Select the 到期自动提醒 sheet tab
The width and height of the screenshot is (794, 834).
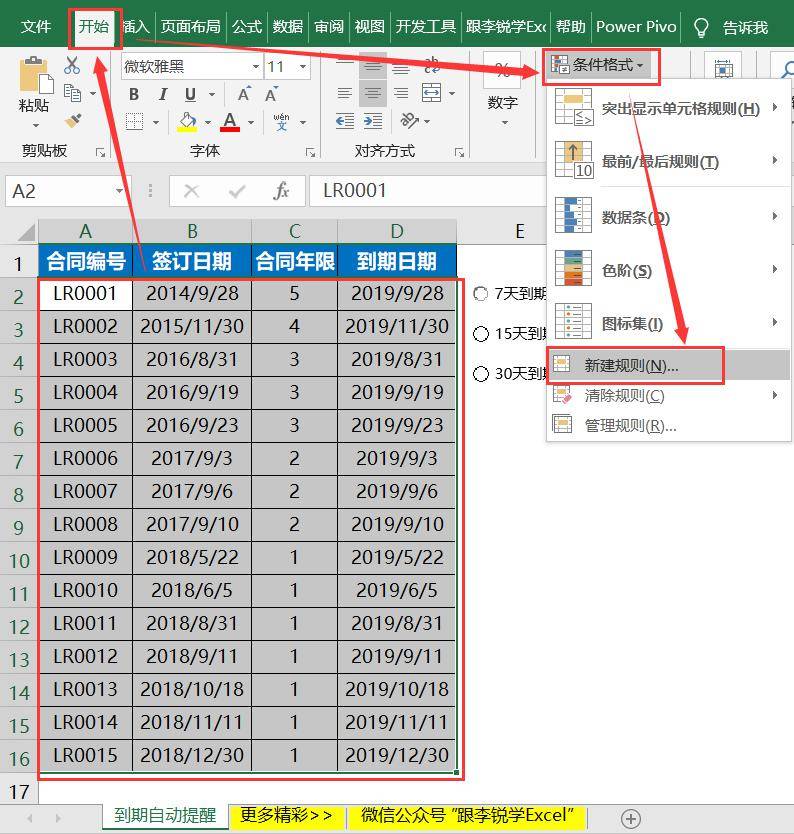point(165,816)
